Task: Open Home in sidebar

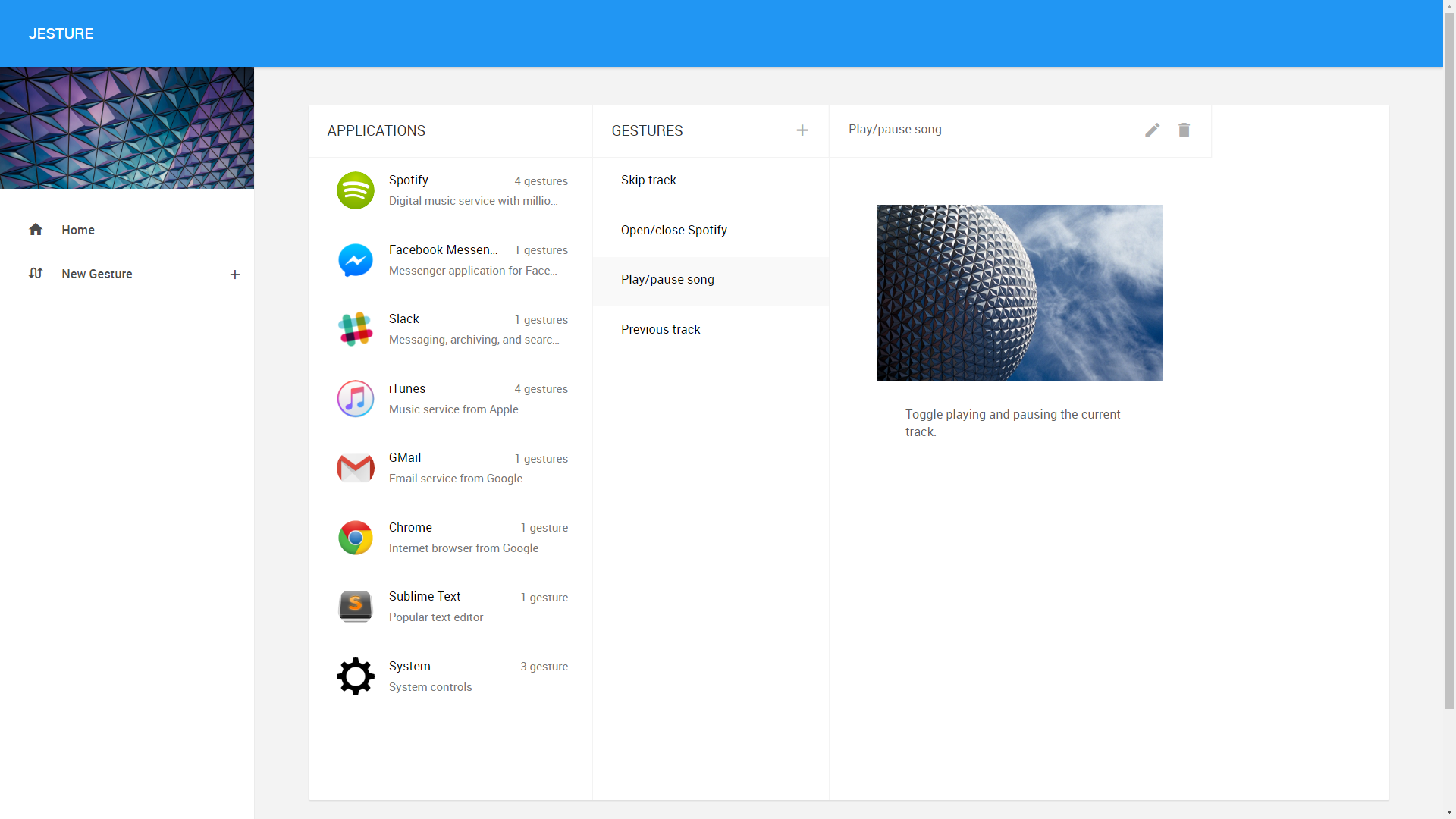Action: [x=78, y=230]
